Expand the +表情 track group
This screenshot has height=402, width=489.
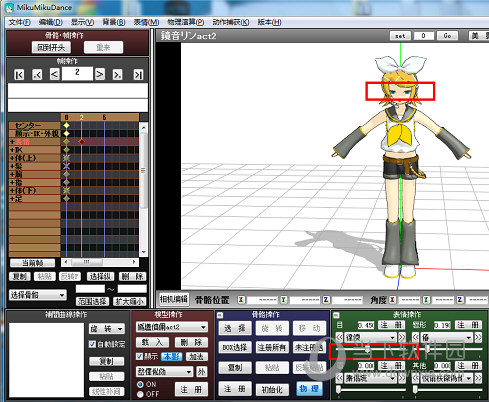(x=12, y=142)
